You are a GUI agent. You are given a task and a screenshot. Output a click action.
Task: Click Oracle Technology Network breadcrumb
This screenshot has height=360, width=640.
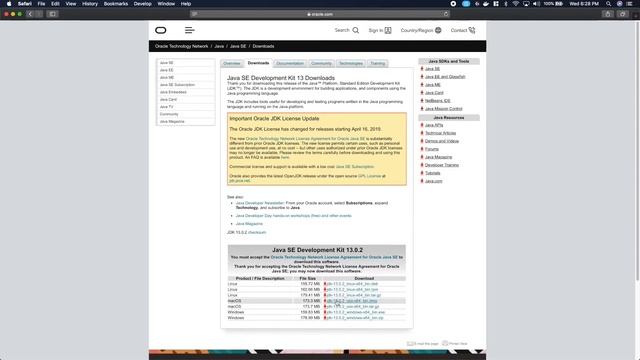[x=182, y=46]
